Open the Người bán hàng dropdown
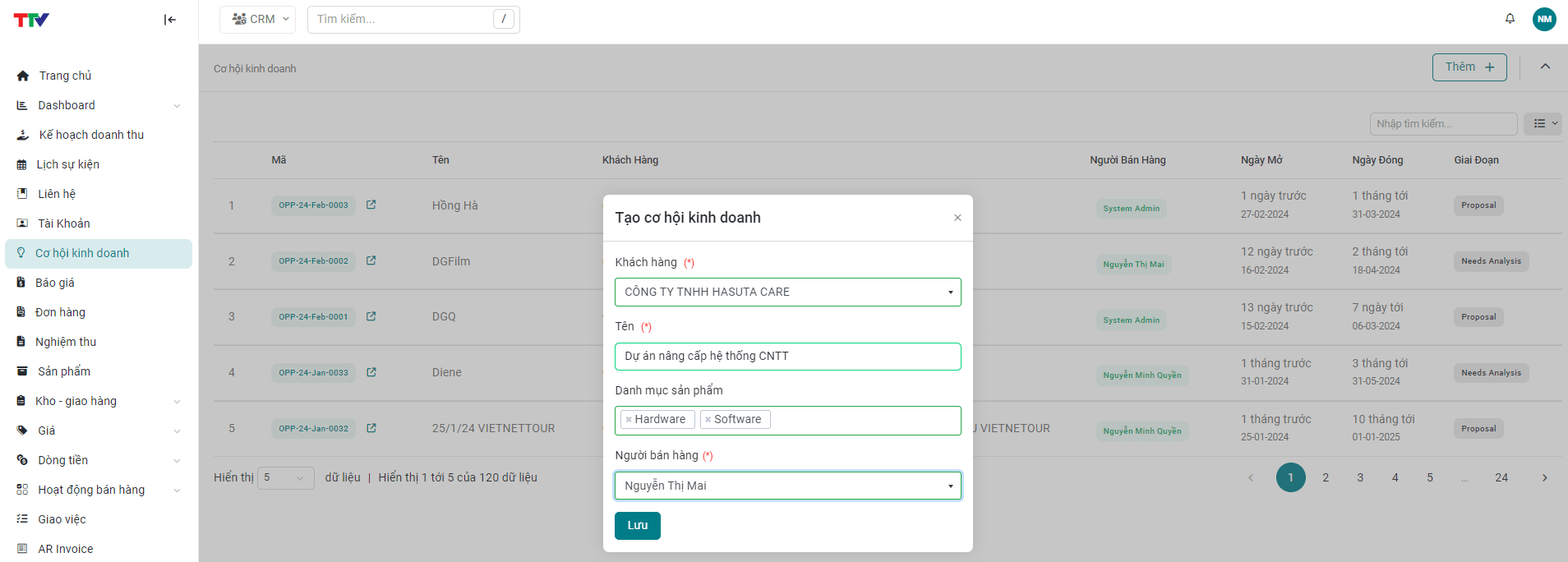Screen dimensions: 1568x562 coord(787,486)
